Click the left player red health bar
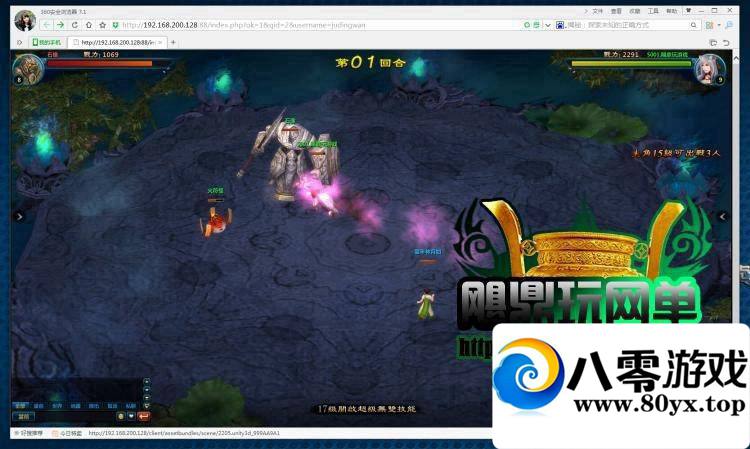 [x=99, y=64]
